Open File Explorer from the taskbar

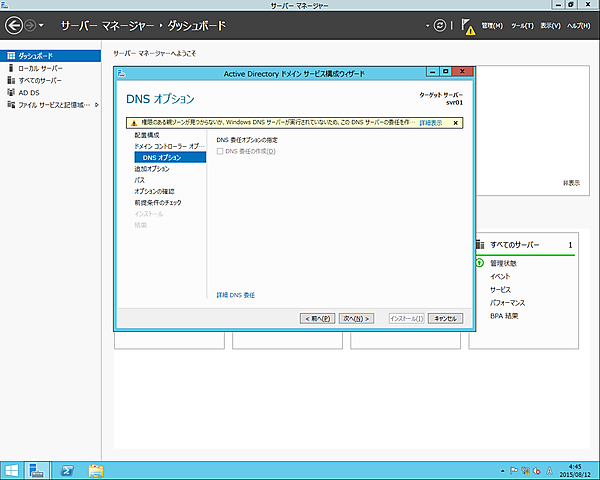coord(97,469)
